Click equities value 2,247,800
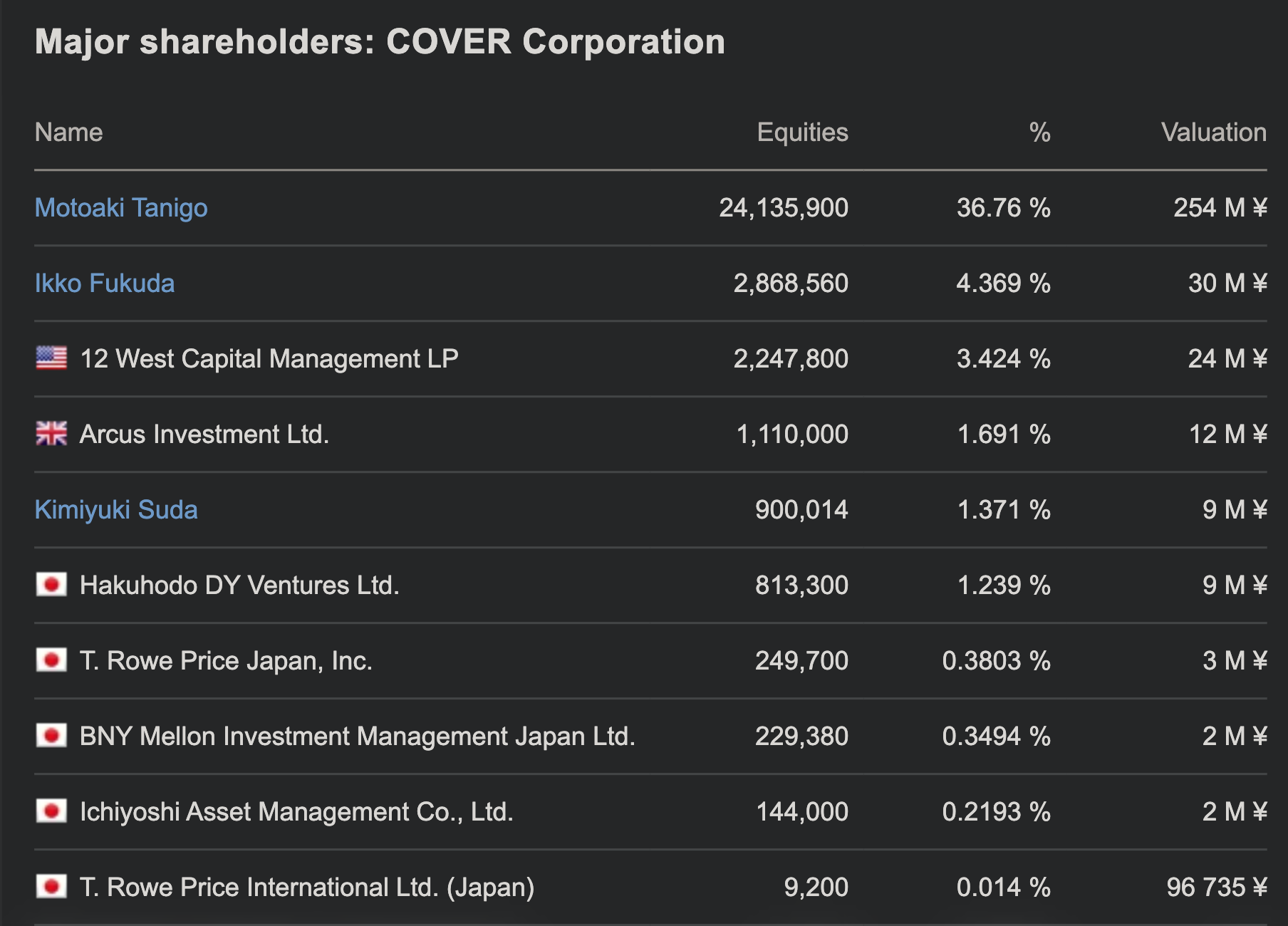Screen dimensions: 1288x926 (791, 359)
